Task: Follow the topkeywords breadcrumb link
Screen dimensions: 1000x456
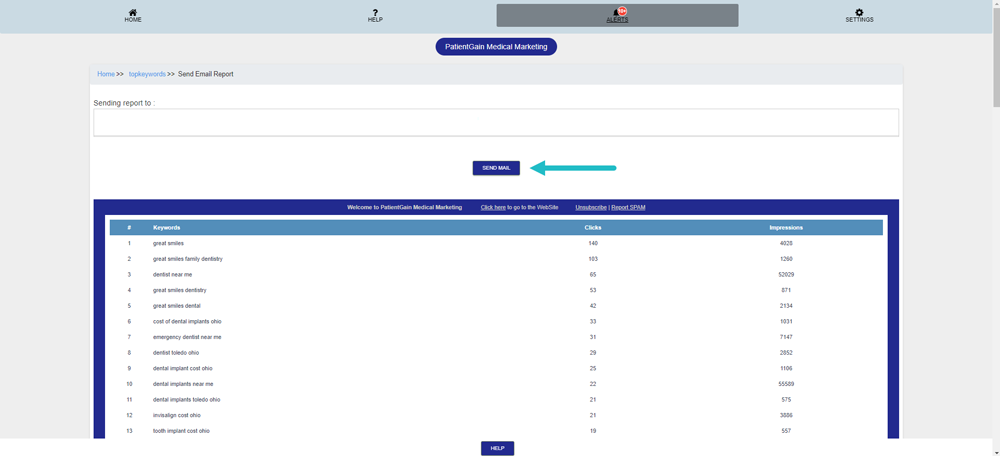Action: pyautogui.click(x=147, y=74)
